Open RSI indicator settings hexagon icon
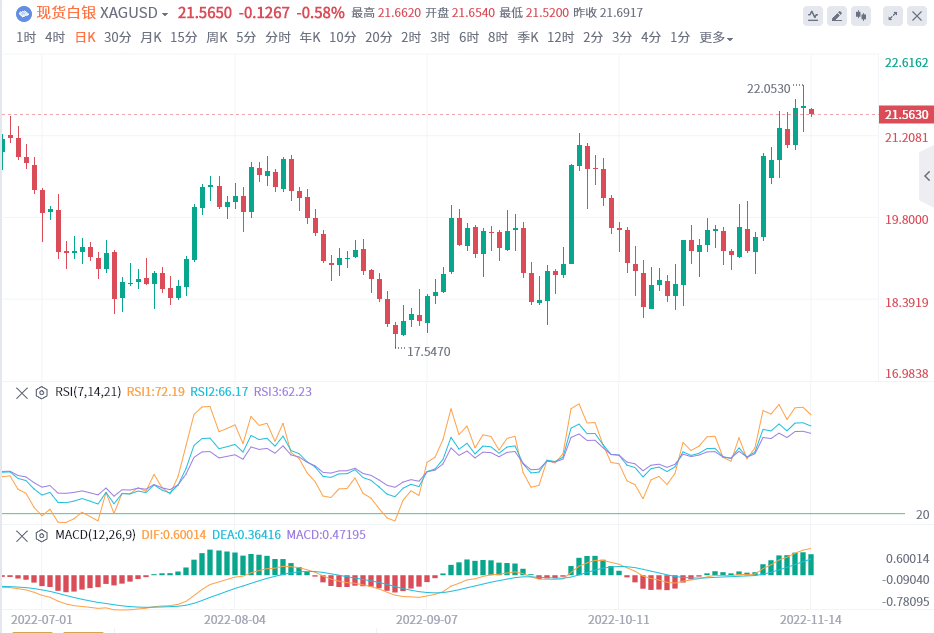The height and width of the screenshot is (633, 934). (x=41, y=393)
